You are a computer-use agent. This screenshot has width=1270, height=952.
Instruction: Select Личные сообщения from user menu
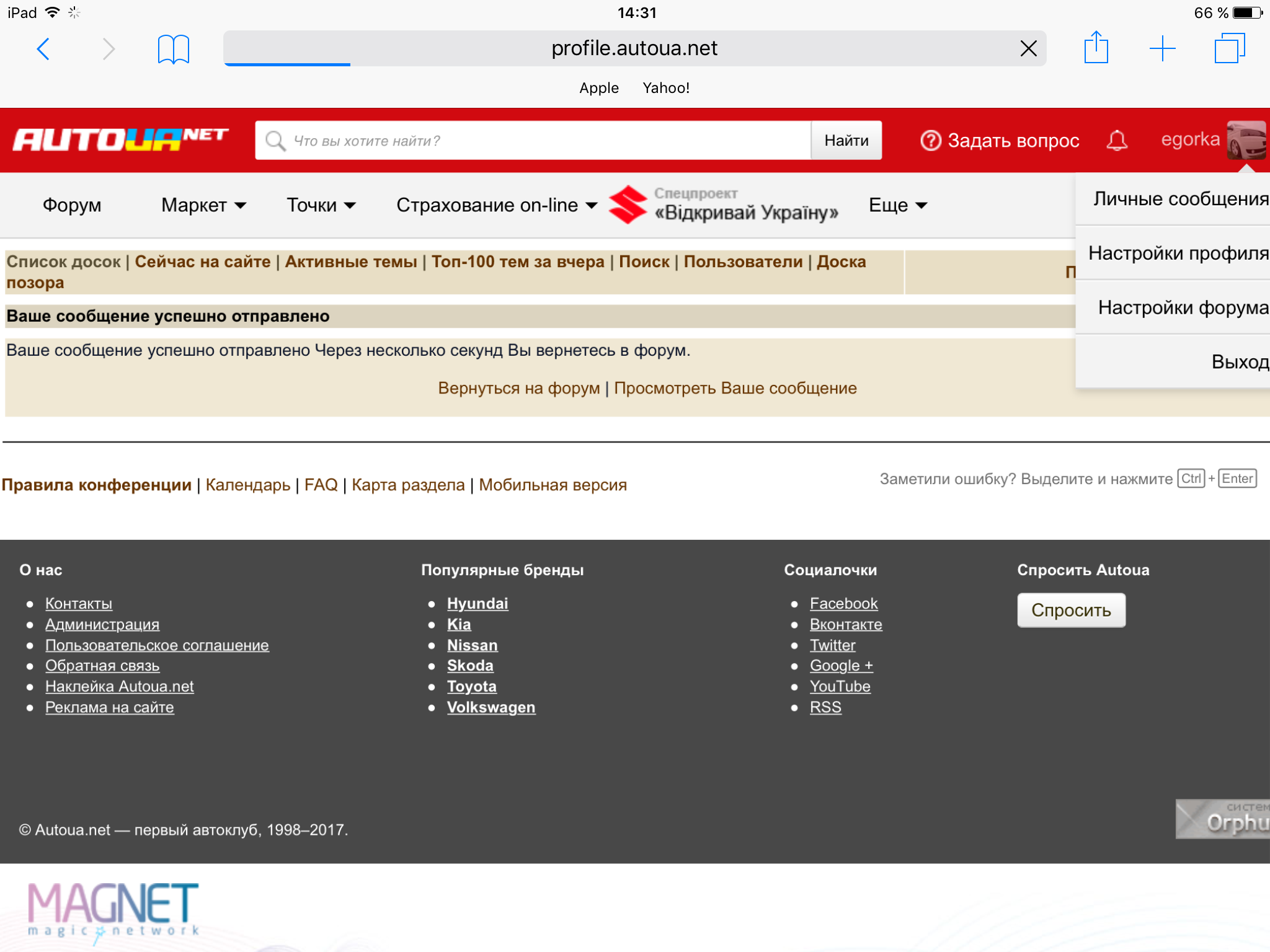point(1179,199)
